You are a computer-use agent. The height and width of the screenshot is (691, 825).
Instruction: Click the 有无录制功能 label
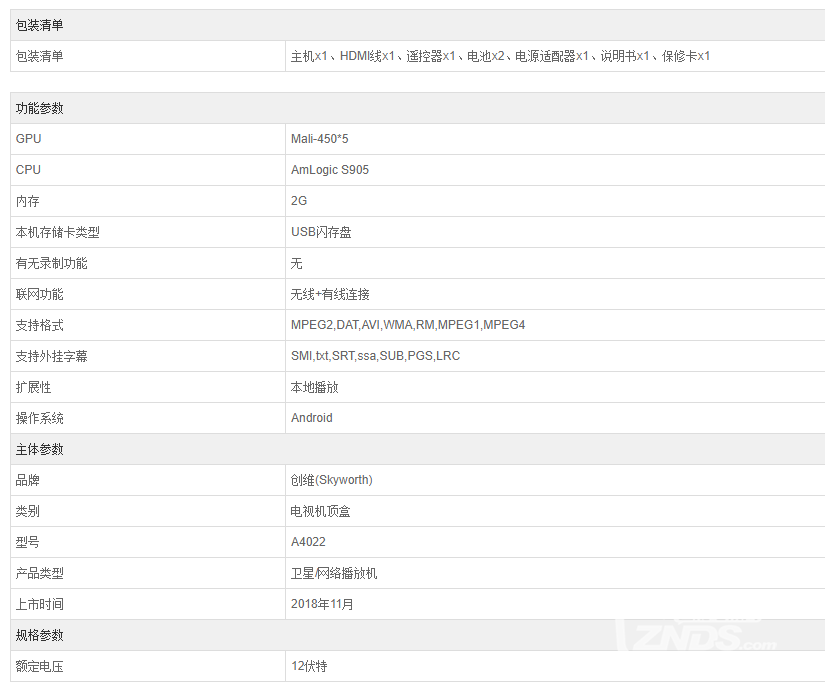tap(52, 263)
